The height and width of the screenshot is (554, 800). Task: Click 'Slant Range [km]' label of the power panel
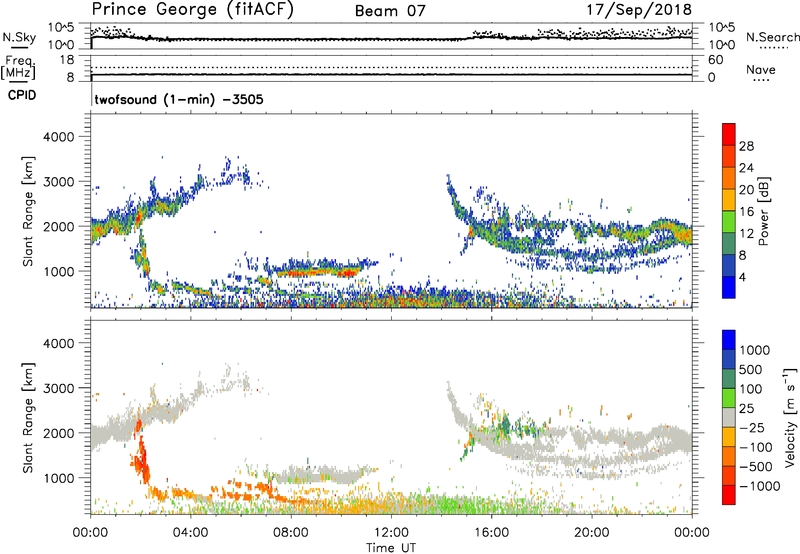pyautogui.click(x=28, y=211)
